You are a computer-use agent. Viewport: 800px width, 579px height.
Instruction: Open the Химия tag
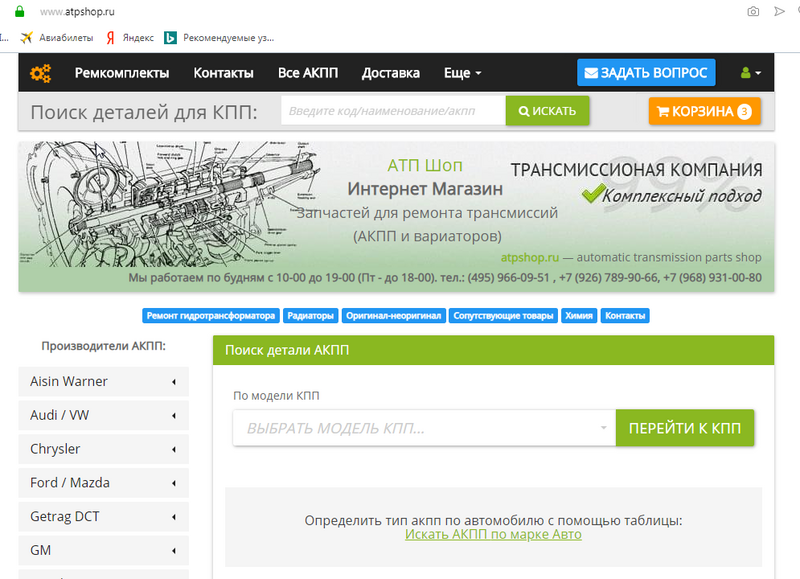tap(579, 316)
